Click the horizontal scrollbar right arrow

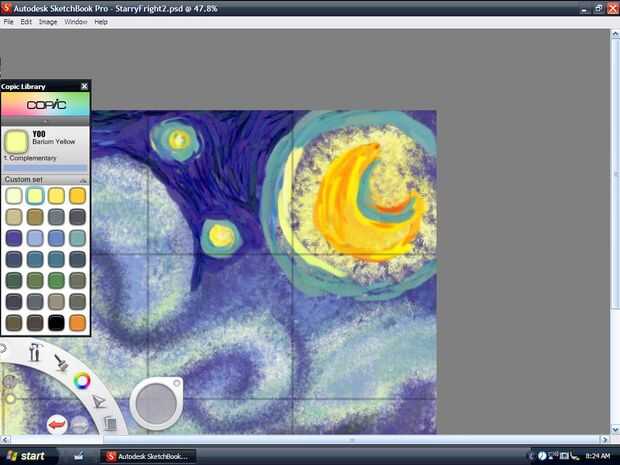click(x=605, y=439)
